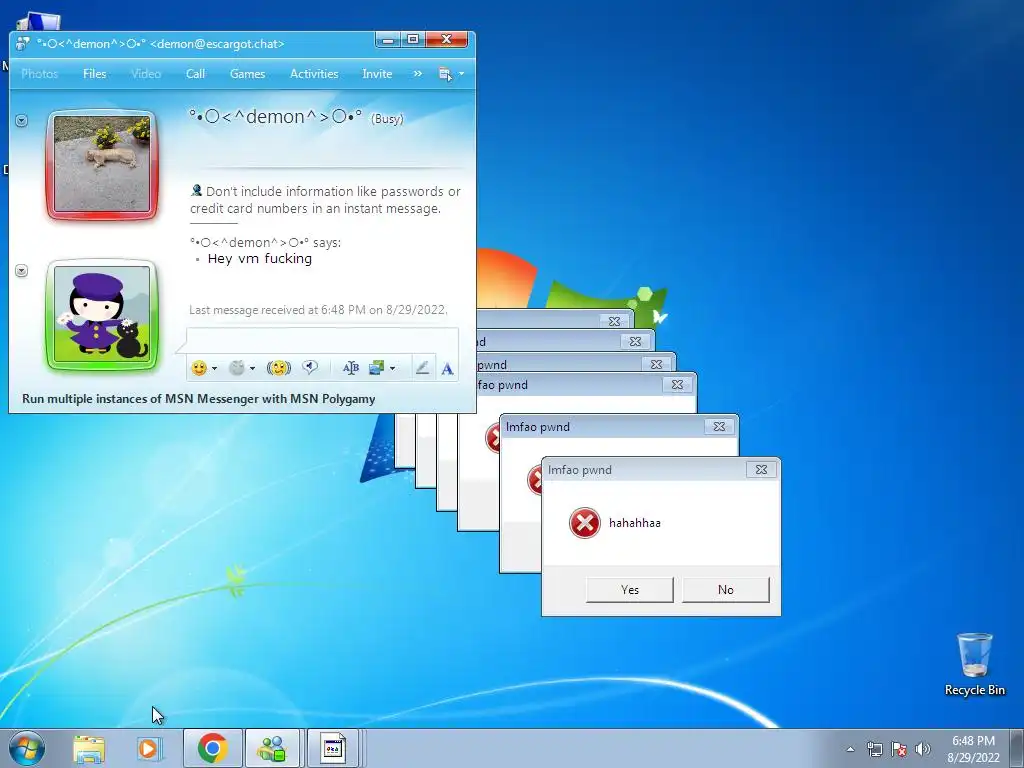The image size is (1024, 768).
Task: Choose the font formatting AB icon
Action: tap(351, 368)
